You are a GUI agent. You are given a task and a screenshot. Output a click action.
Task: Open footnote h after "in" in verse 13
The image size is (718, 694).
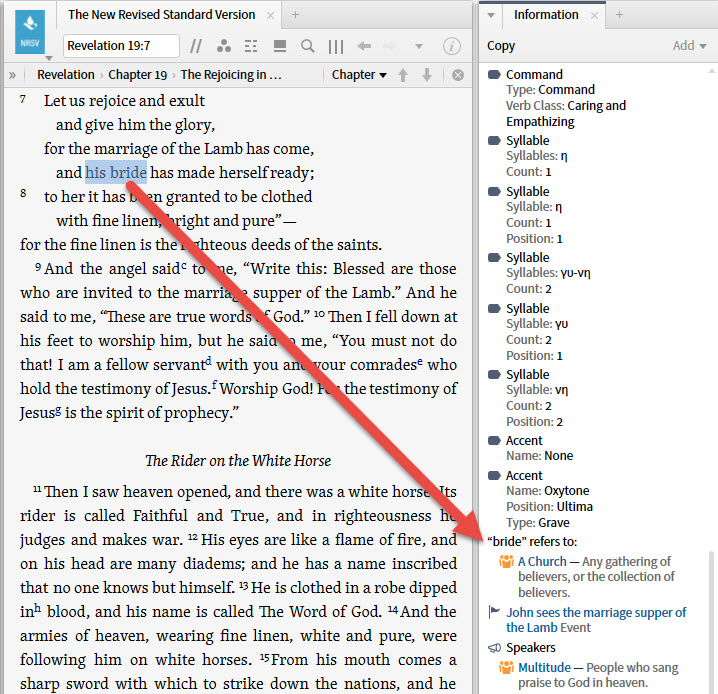[38, 608]
